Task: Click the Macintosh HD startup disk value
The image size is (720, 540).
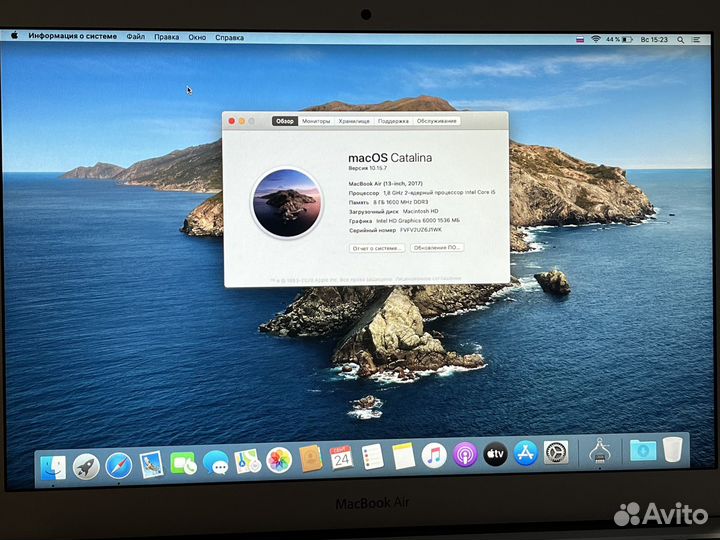Action: coord(421,212)
